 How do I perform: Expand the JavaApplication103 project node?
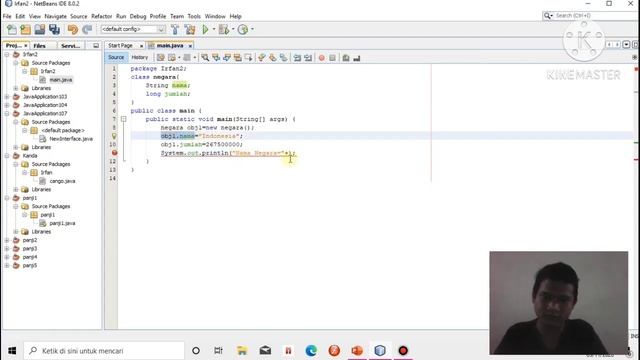(x=7, y=97)
